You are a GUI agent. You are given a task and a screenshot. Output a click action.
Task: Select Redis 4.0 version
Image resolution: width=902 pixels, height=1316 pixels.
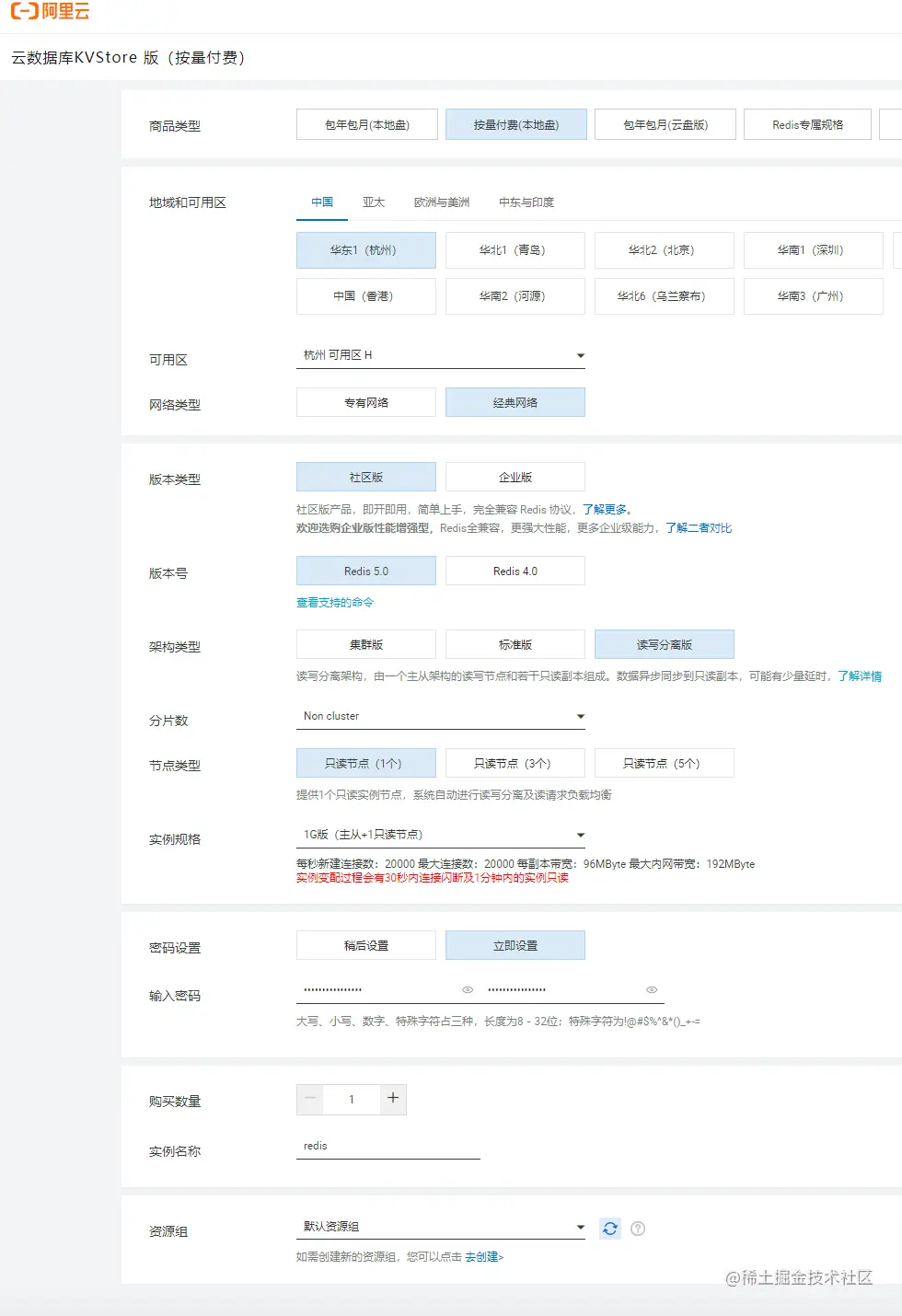(515, 571)
